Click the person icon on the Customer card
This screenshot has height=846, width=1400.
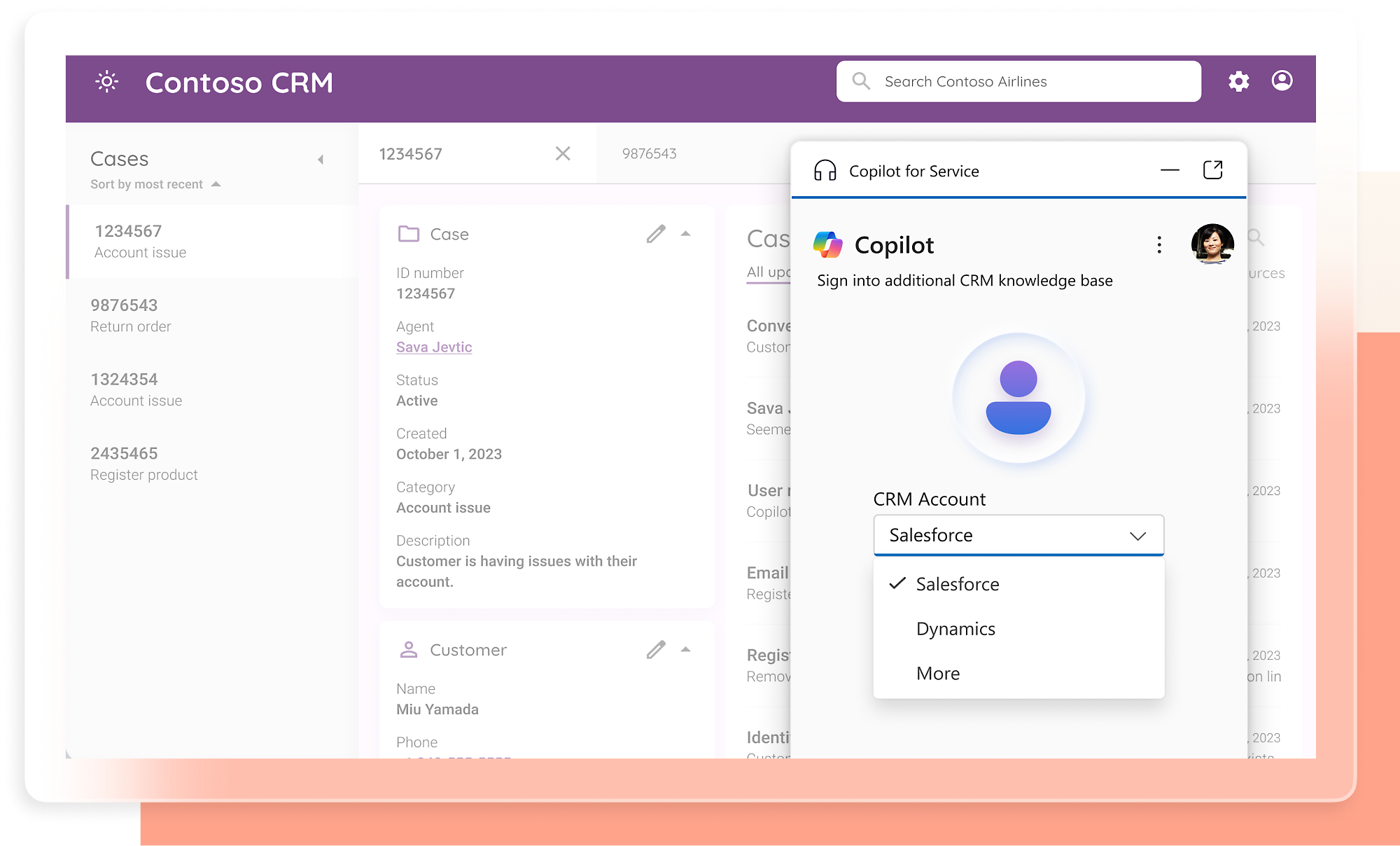(x=409, y=650)
